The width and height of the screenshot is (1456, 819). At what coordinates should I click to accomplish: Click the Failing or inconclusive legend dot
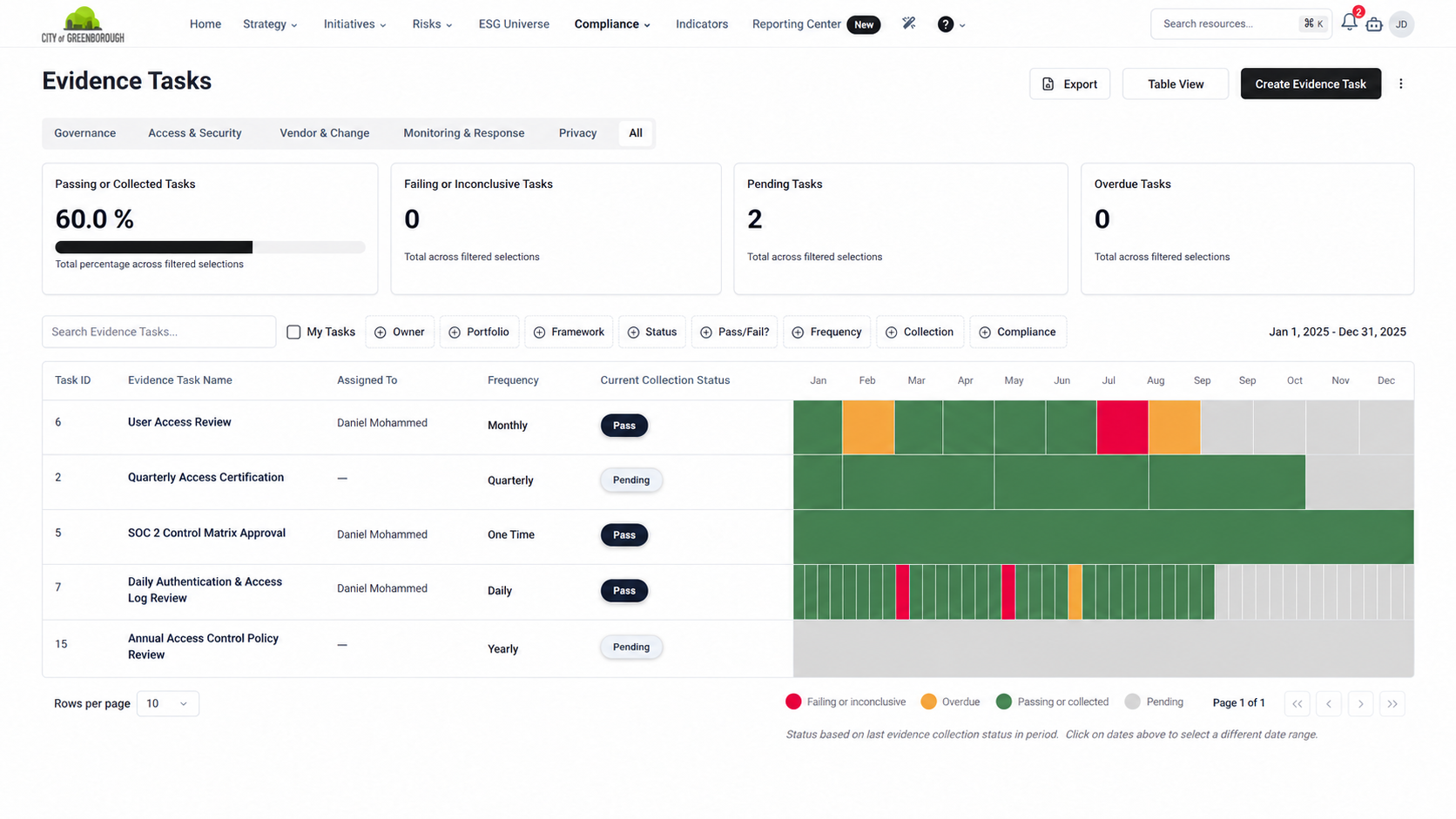point(793,702)
